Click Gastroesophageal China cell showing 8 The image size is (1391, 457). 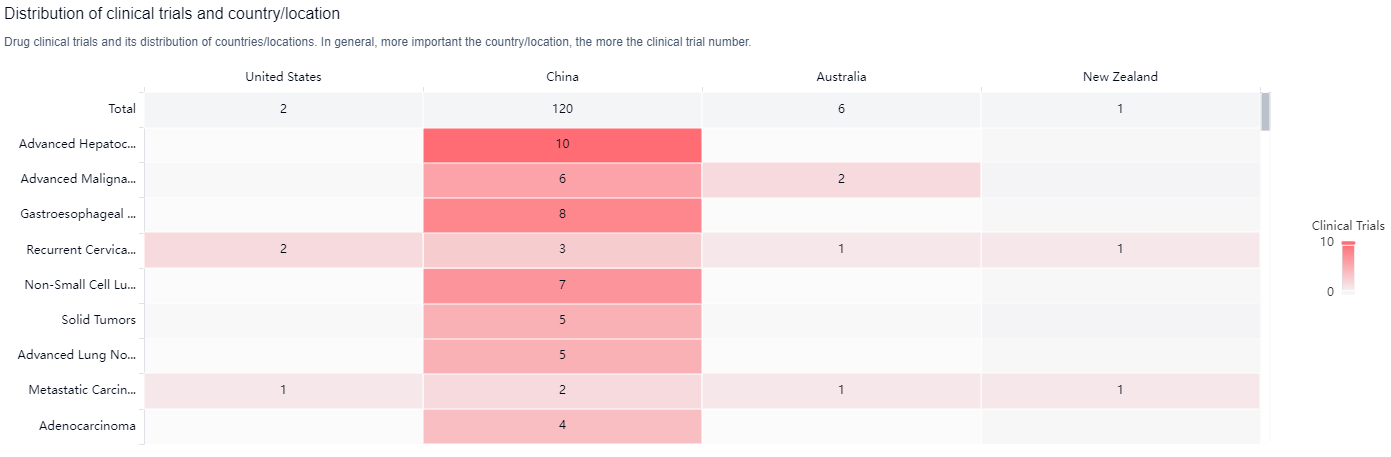click(x=562, y=214)
